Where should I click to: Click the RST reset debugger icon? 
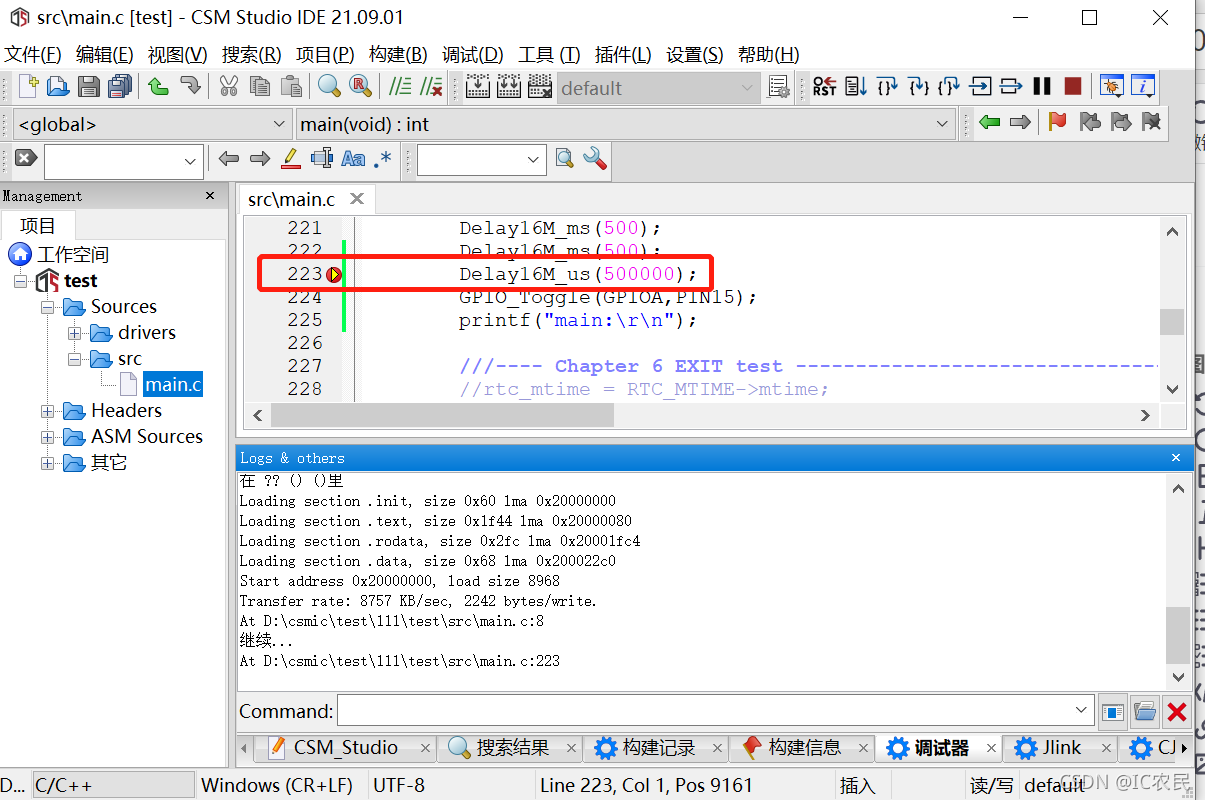[824, 87]
